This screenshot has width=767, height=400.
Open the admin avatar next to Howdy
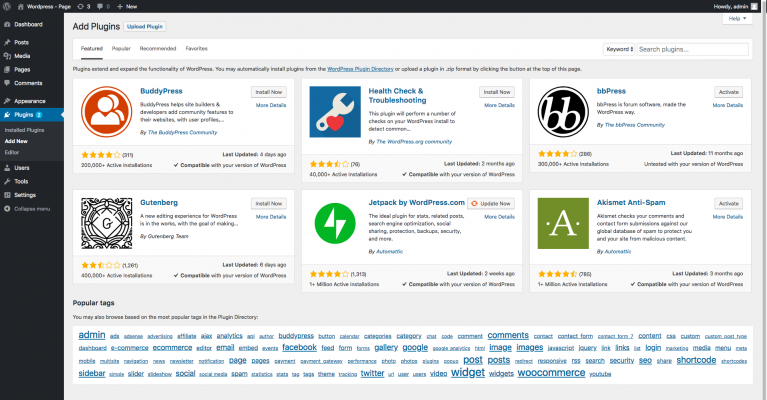click(x=754, y=6)
